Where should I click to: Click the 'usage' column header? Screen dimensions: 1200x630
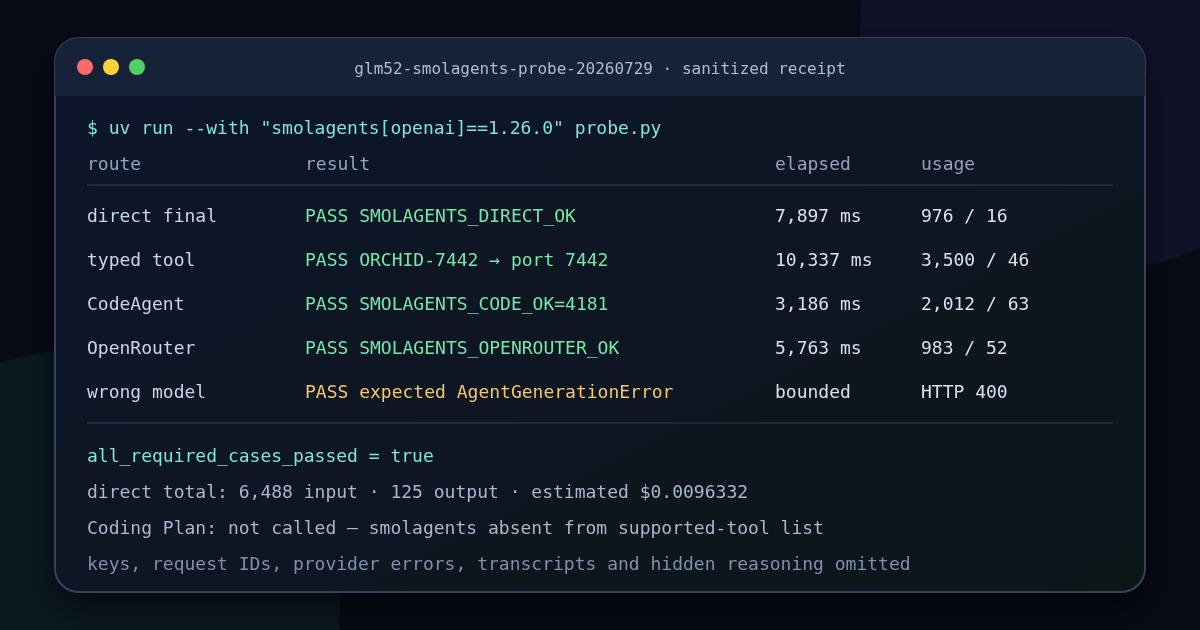click(x=948, y=164)
